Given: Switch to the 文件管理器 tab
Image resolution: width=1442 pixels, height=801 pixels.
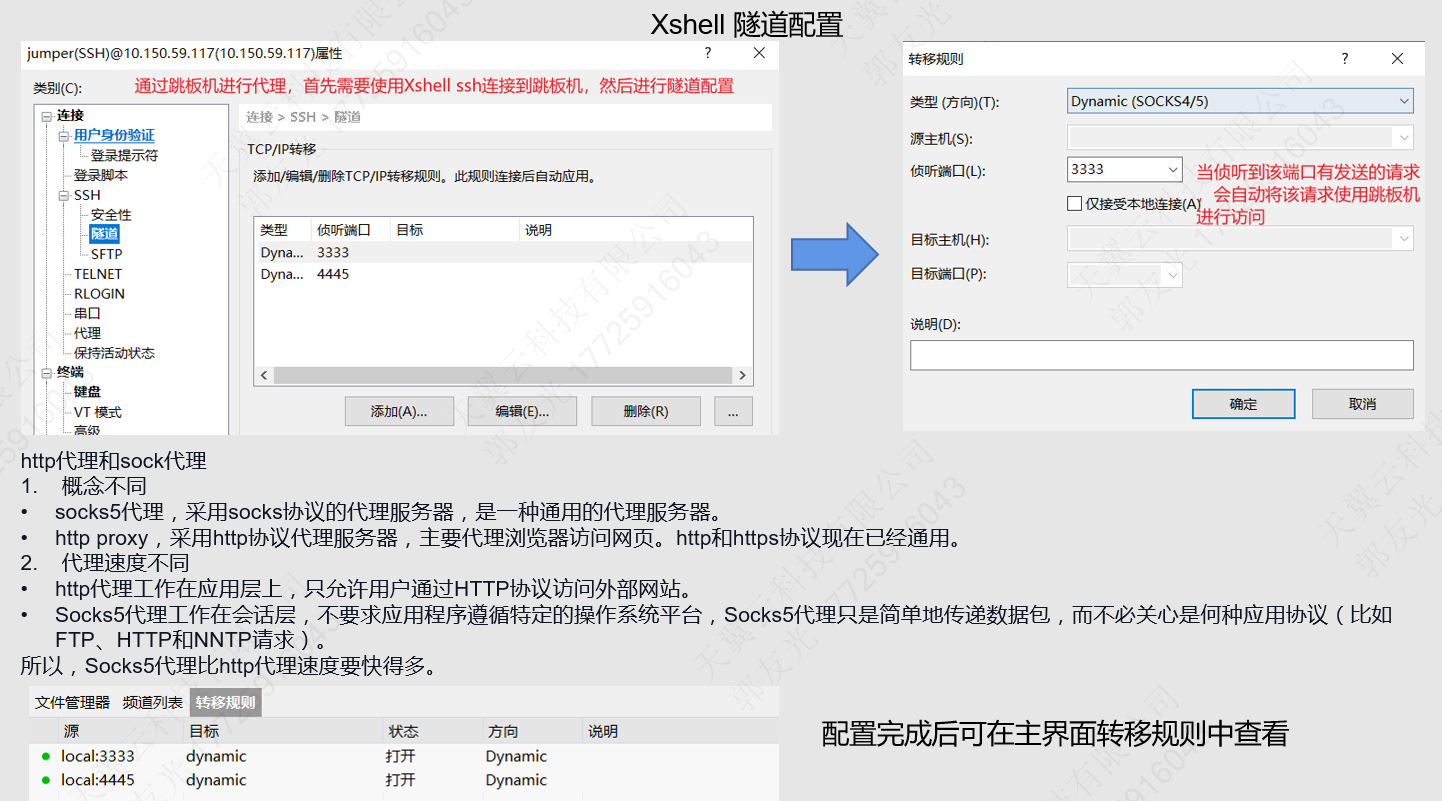Looking at the screenshot, I should tap(70, 702).
